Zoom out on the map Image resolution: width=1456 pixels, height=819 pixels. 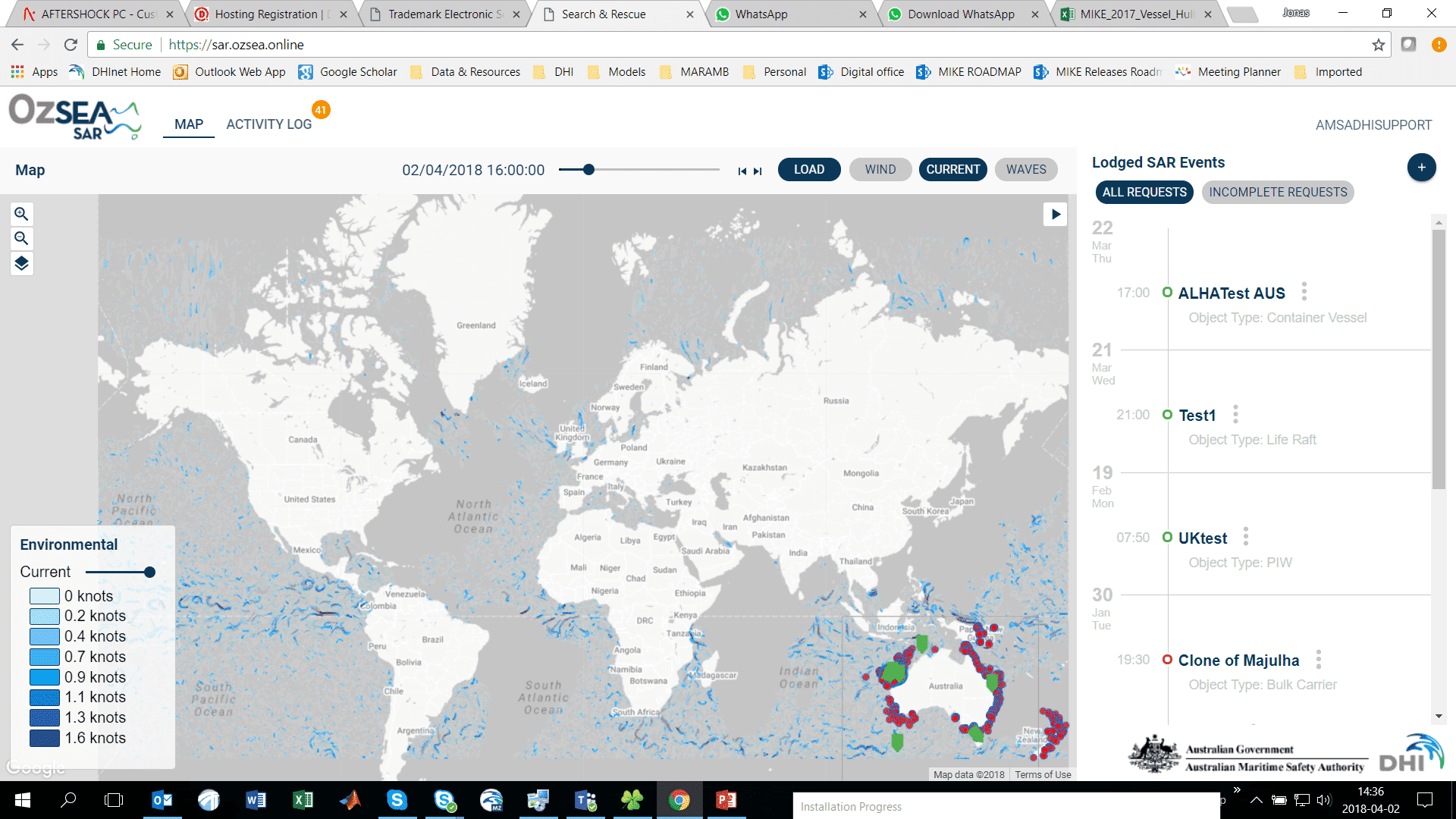(x=21, y=239)
